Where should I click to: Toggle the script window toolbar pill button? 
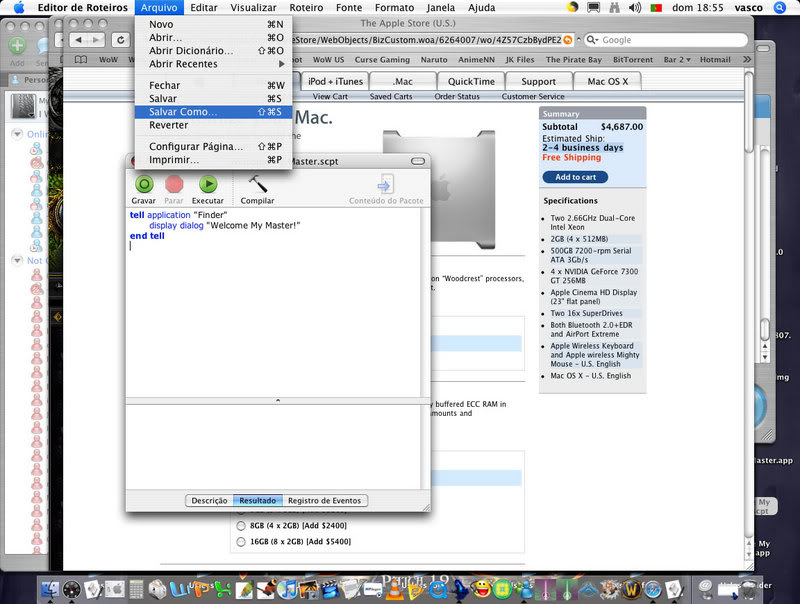click(x=418, y=161)
